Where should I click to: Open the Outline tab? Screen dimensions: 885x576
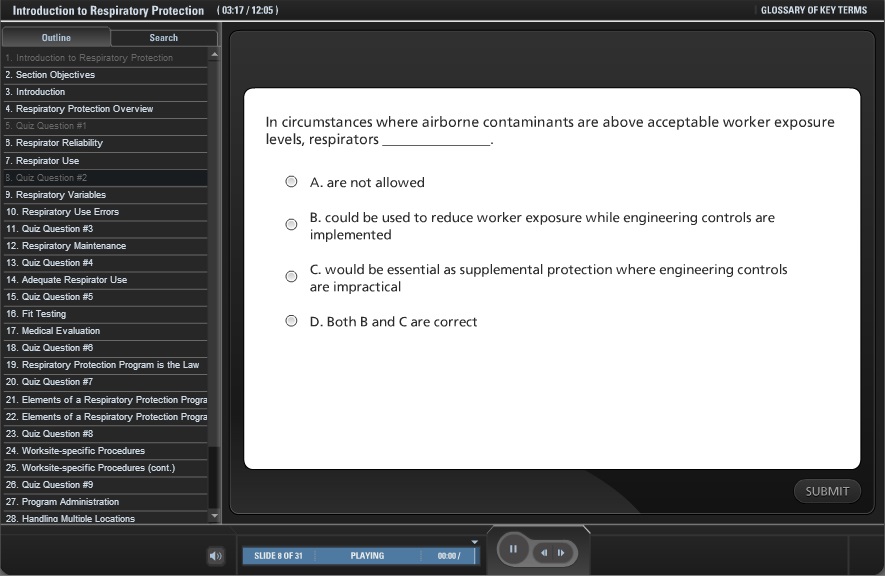pos(56,38)
